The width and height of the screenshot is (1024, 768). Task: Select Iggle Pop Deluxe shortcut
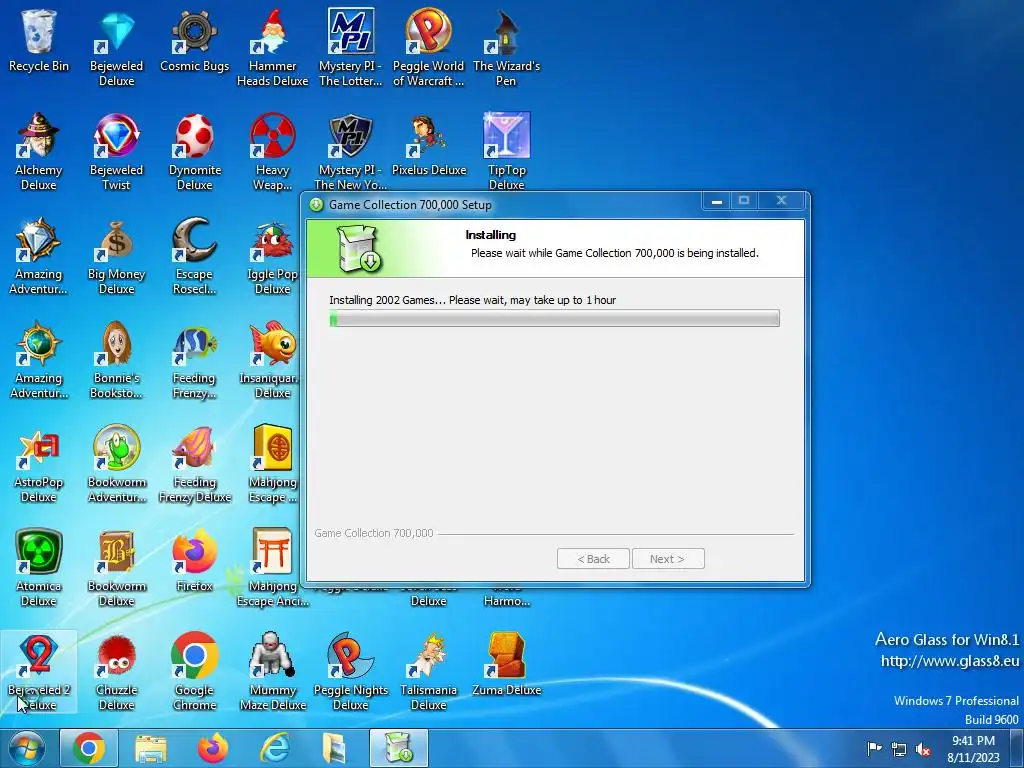272,255
